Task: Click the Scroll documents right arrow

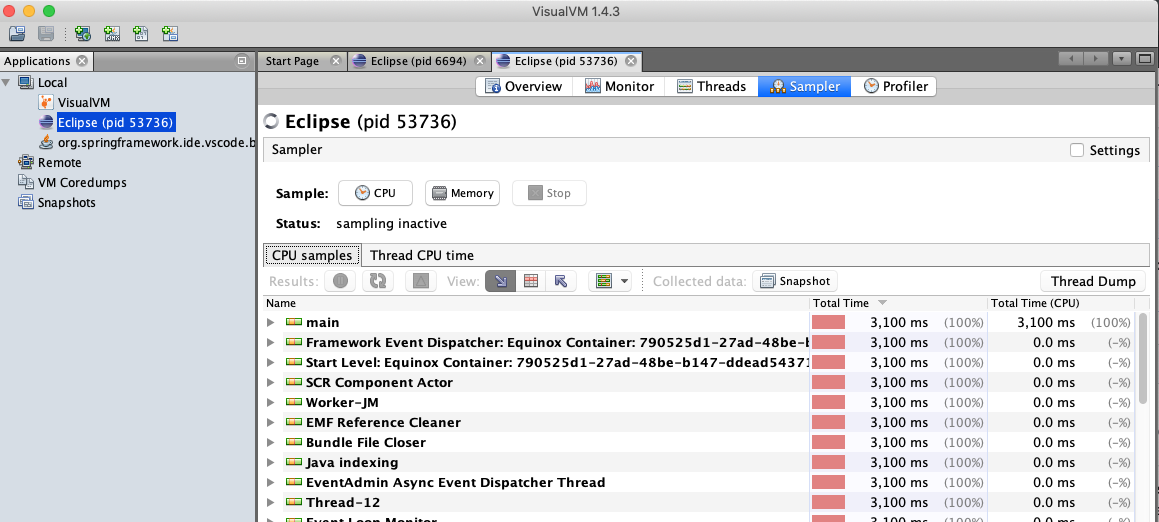Action: 1095,58
